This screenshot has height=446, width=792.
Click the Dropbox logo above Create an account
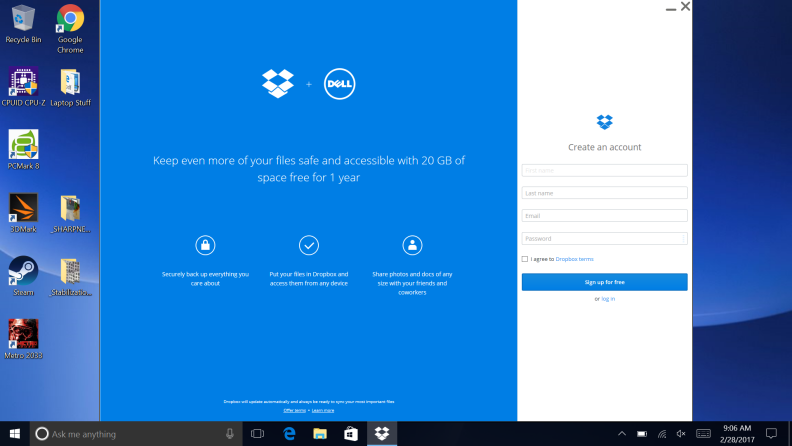[x=605, y=122]
